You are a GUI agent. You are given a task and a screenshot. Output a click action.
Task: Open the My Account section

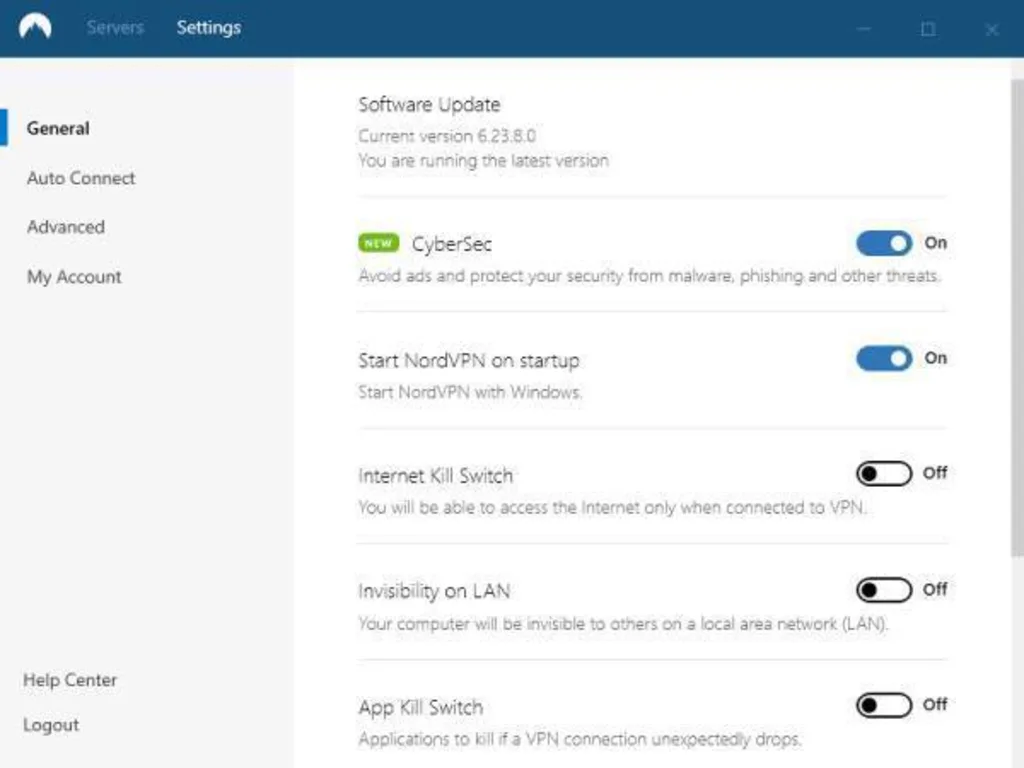(74, 277)
